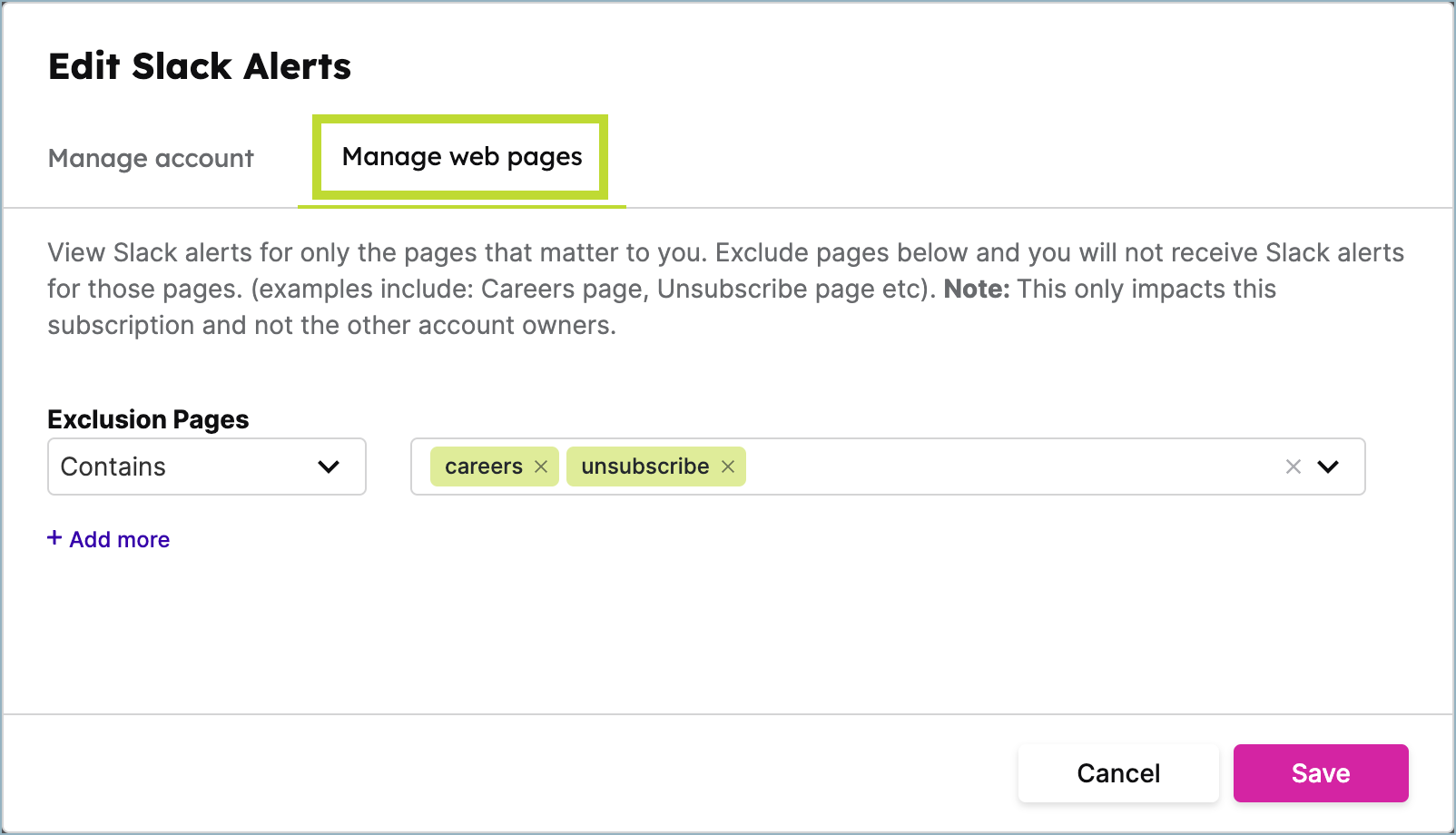Click the Edit Slack Alerts heading
The height and width of the screenshot is (835, 1456).
point(200,67)
